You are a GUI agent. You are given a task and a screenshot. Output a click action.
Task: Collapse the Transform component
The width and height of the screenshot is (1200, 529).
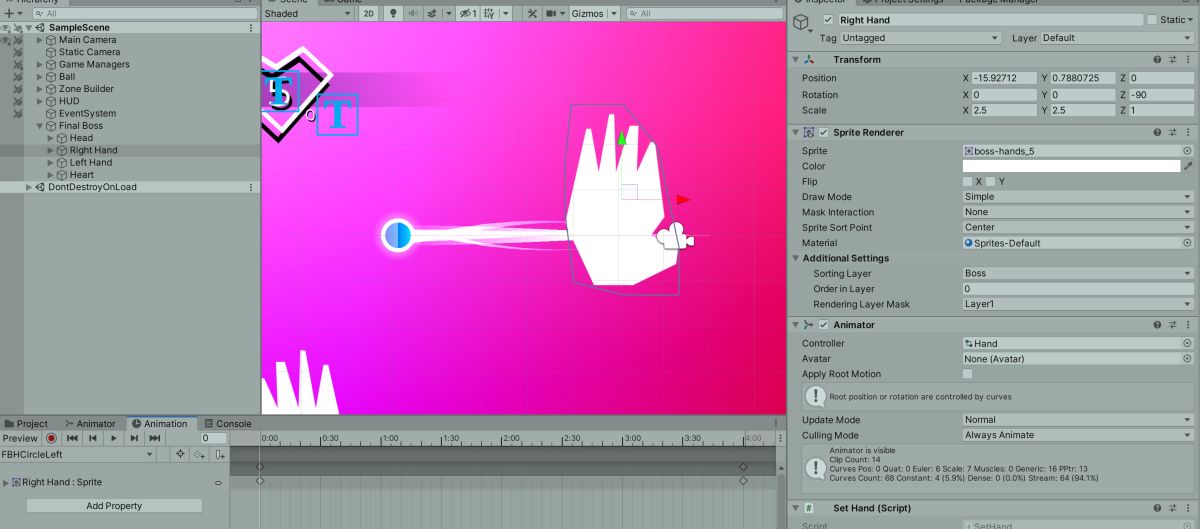[795, 60]
